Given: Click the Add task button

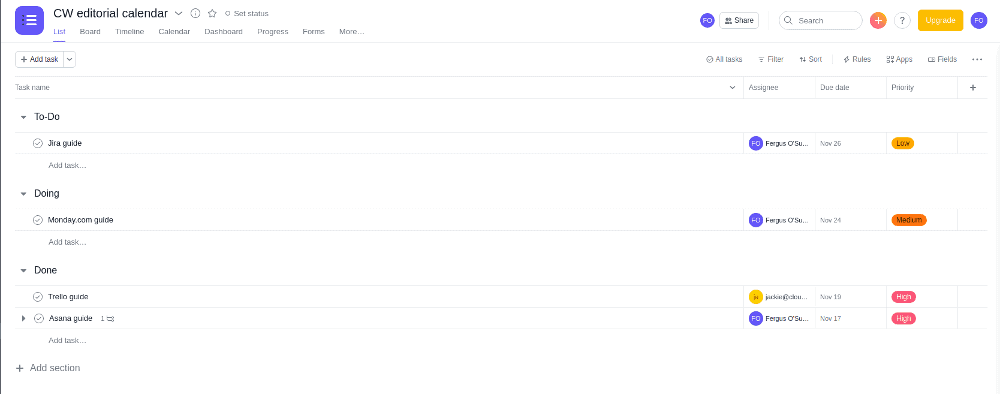Looking at the screenshot, I should 39,59.
